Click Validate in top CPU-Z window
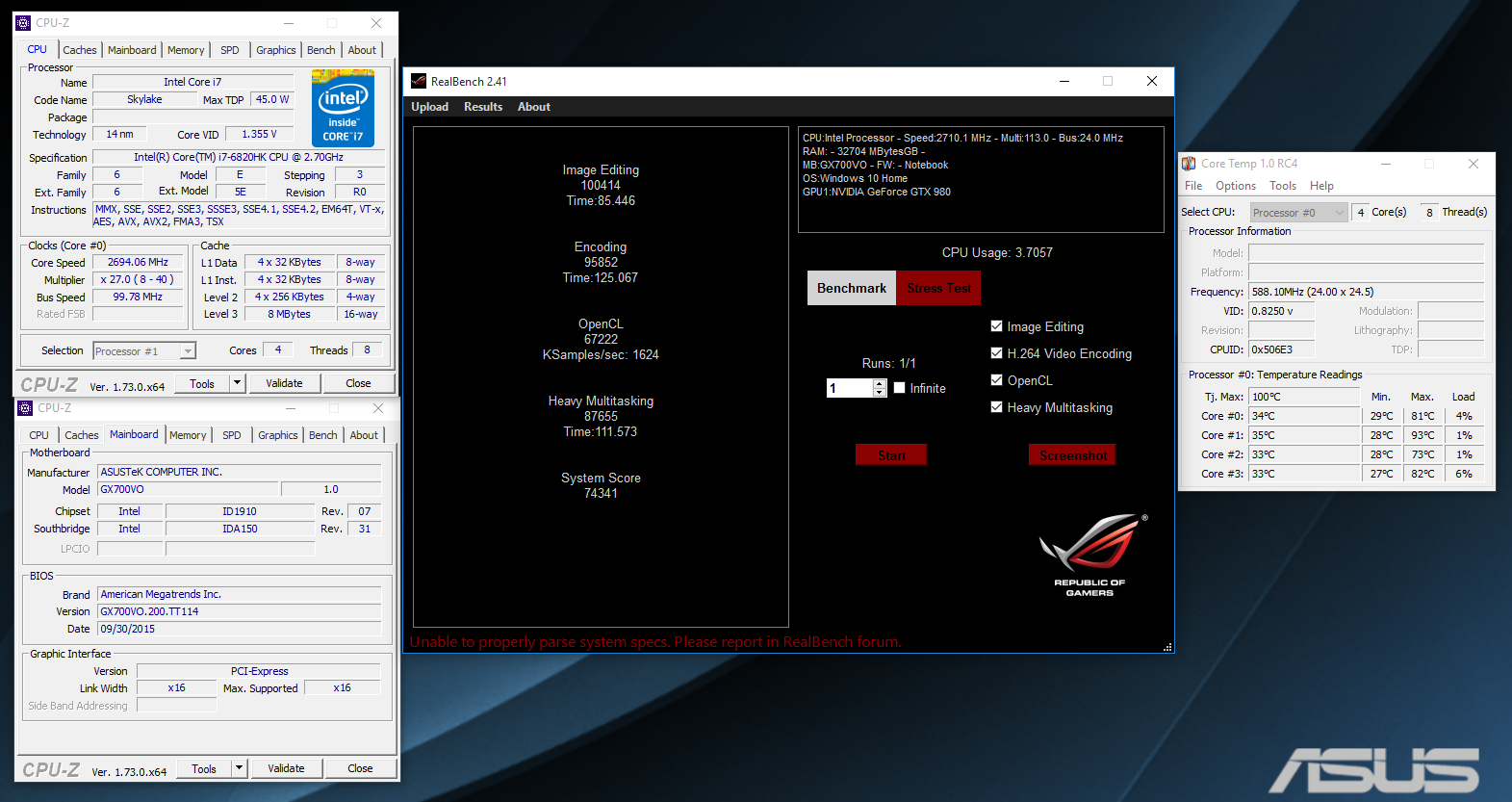1512x802 pixels. [284, 383]
